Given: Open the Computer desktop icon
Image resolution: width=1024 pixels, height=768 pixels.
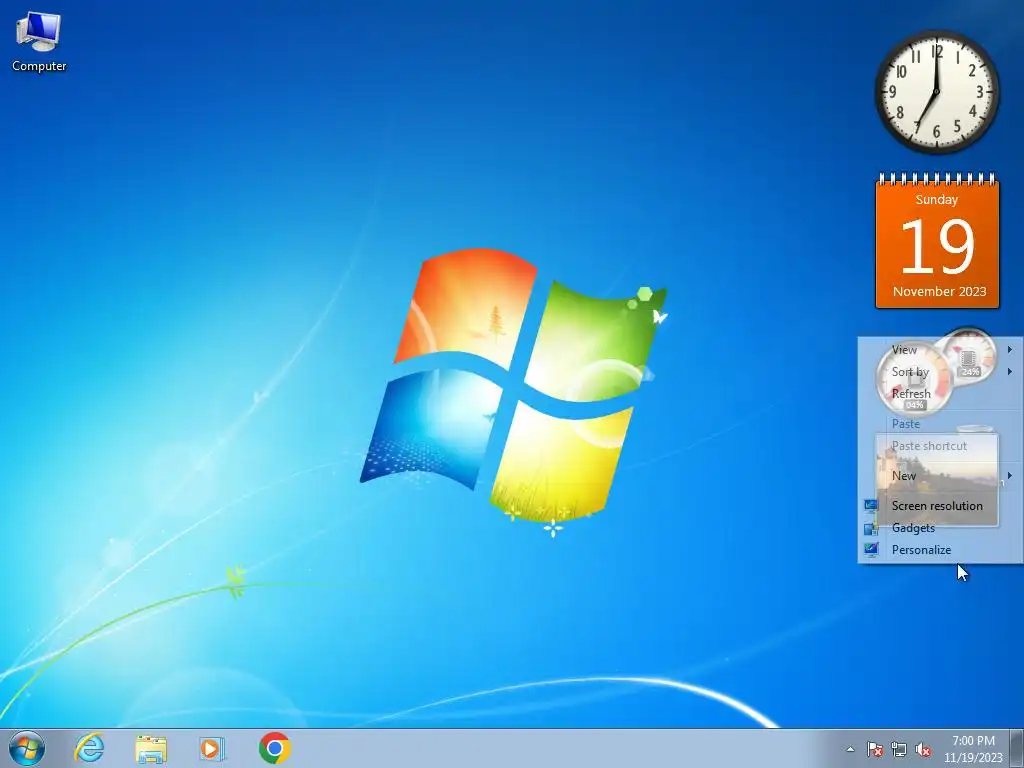Looking at the screenshot, I should click(39, 41).
